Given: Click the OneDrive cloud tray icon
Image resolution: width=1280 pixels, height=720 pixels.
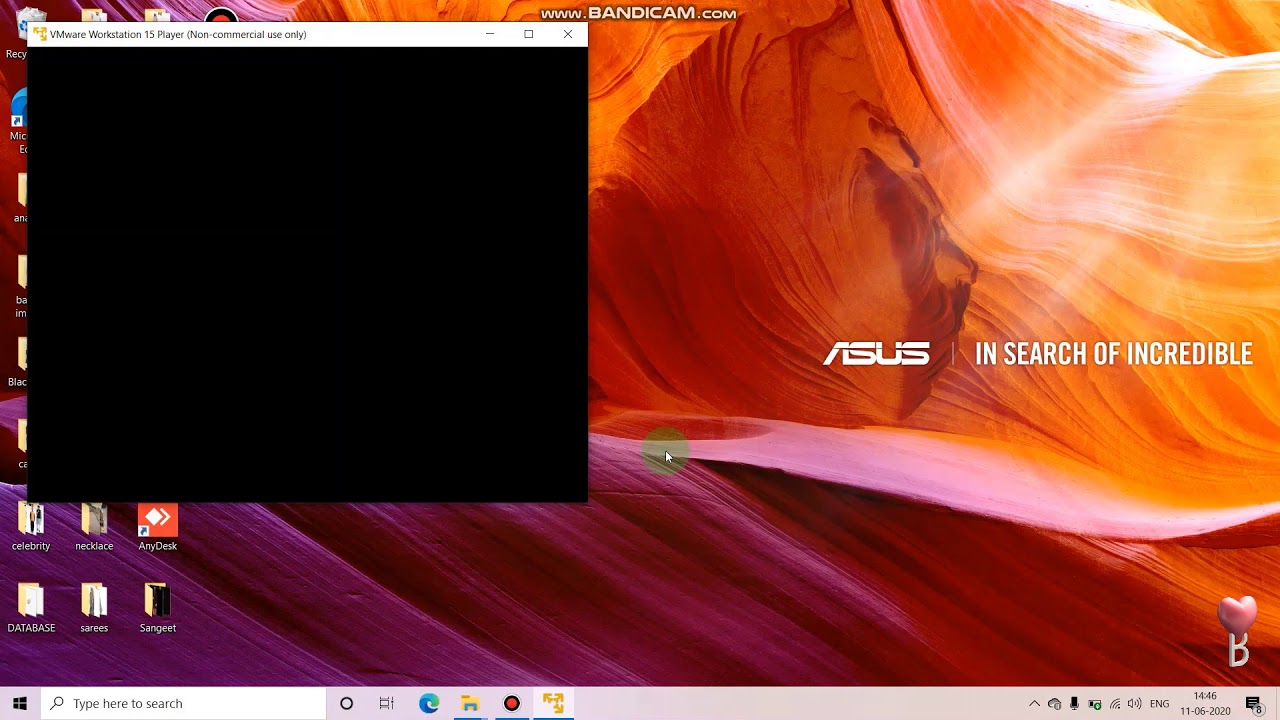Looking at the screenshot, I should pyautogui.click(x=1054, y=704).
